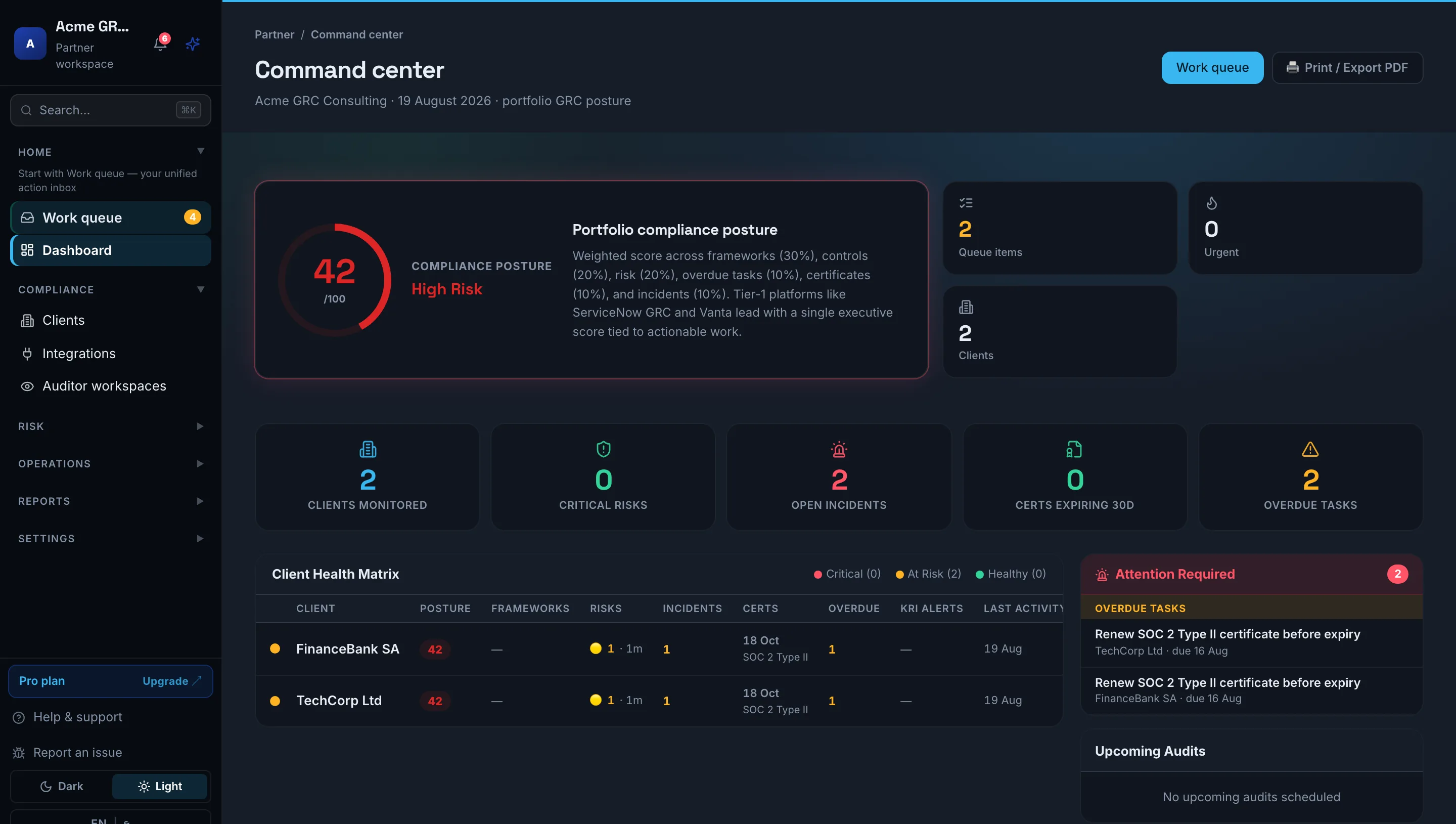Viewport: 1456px width, 824px height.
Task: Click the compliance posture score ring
Action: 335,280
